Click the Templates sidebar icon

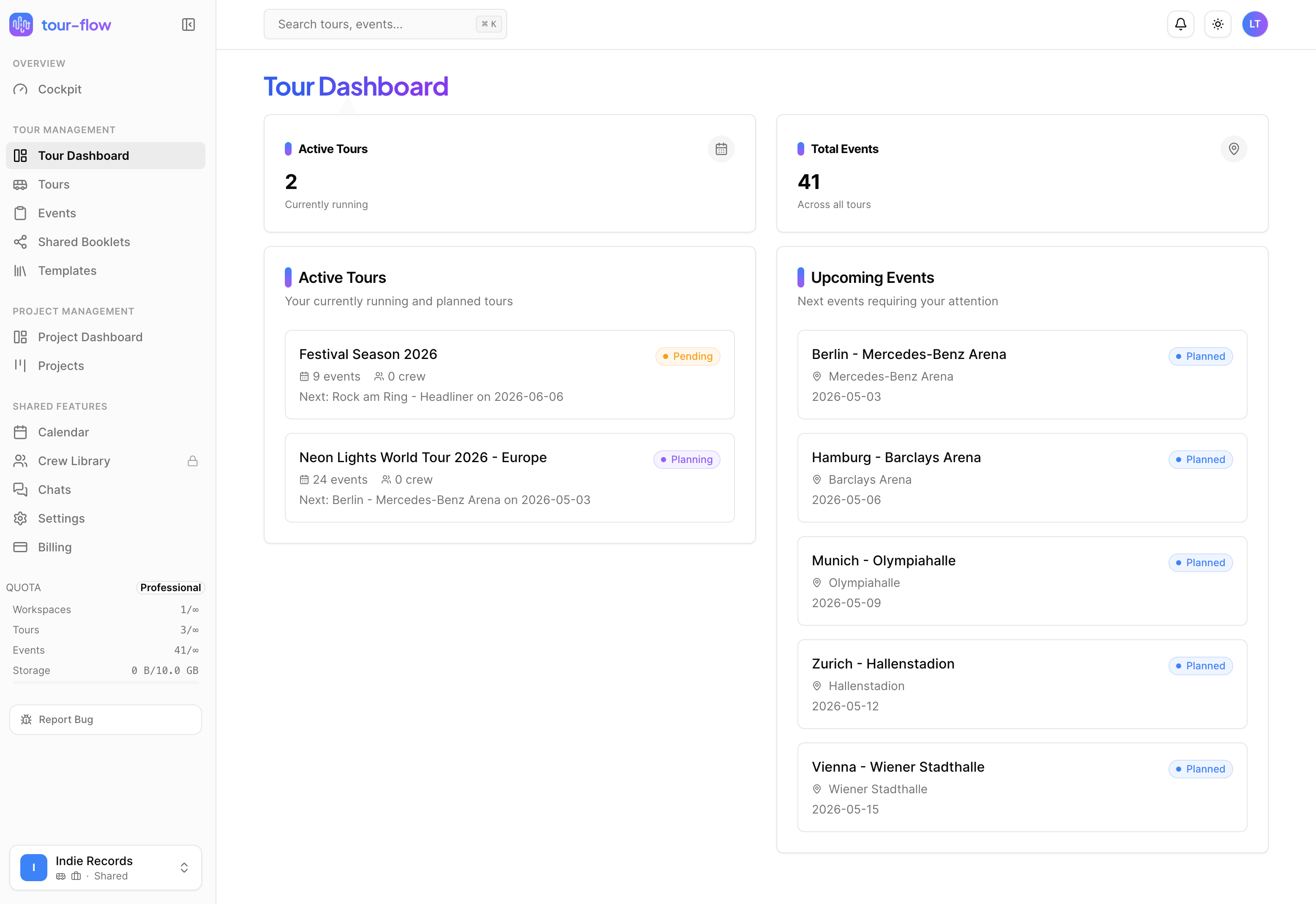click(20, 271)
